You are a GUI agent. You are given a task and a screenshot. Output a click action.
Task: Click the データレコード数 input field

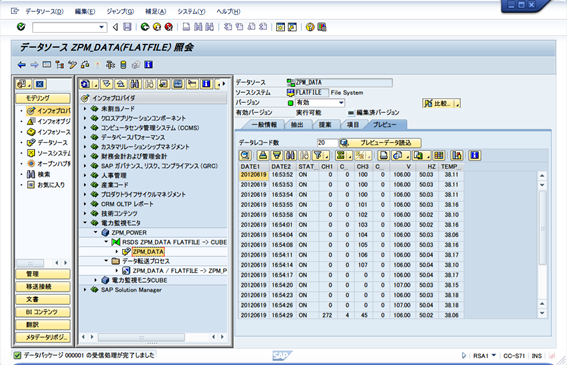click(x=327, y=143)
